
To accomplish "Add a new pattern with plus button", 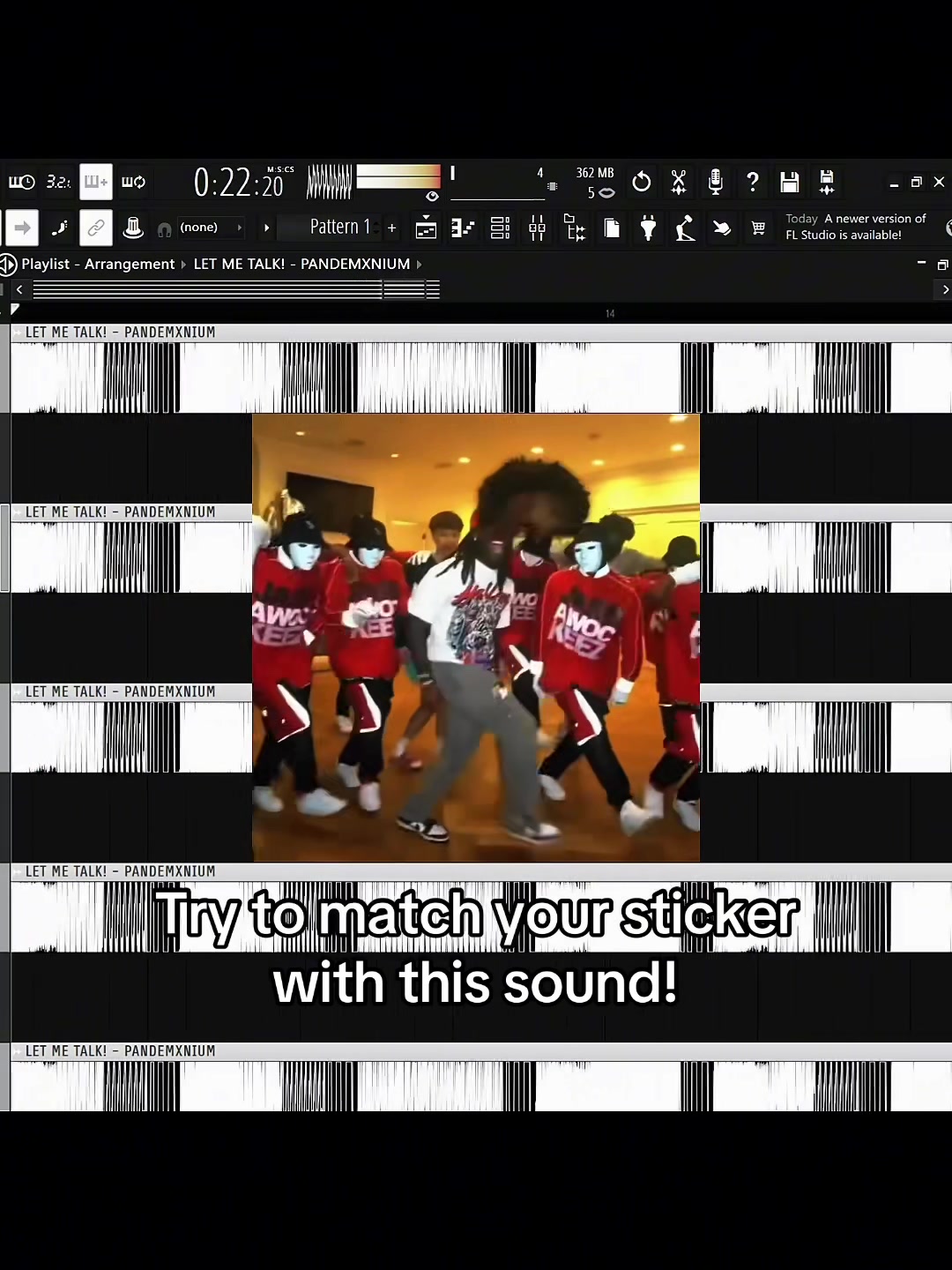I will 392,228.
